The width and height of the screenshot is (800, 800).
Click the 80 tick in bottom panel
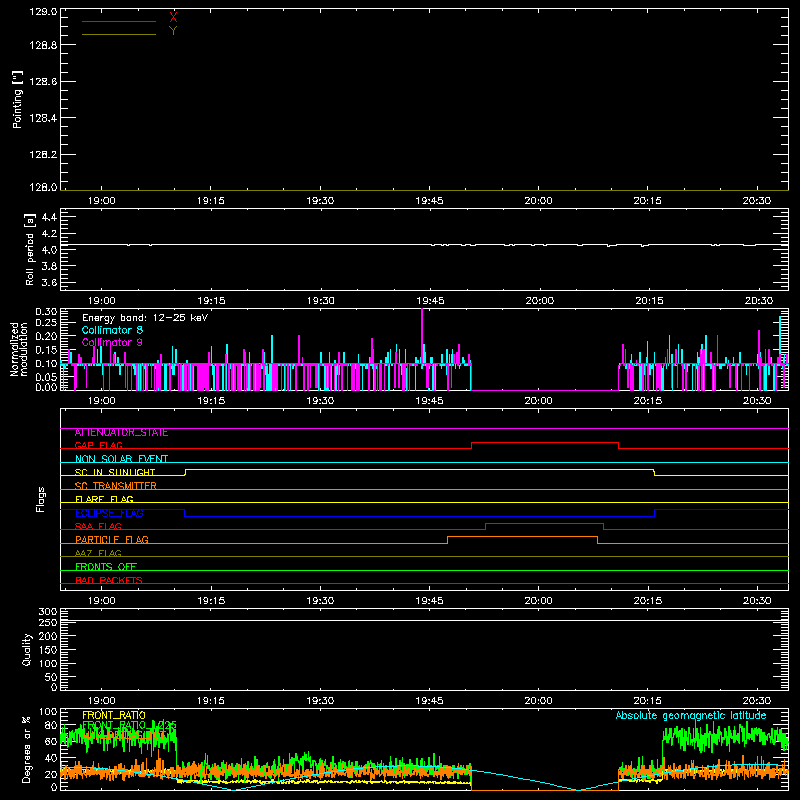point(51,726)
